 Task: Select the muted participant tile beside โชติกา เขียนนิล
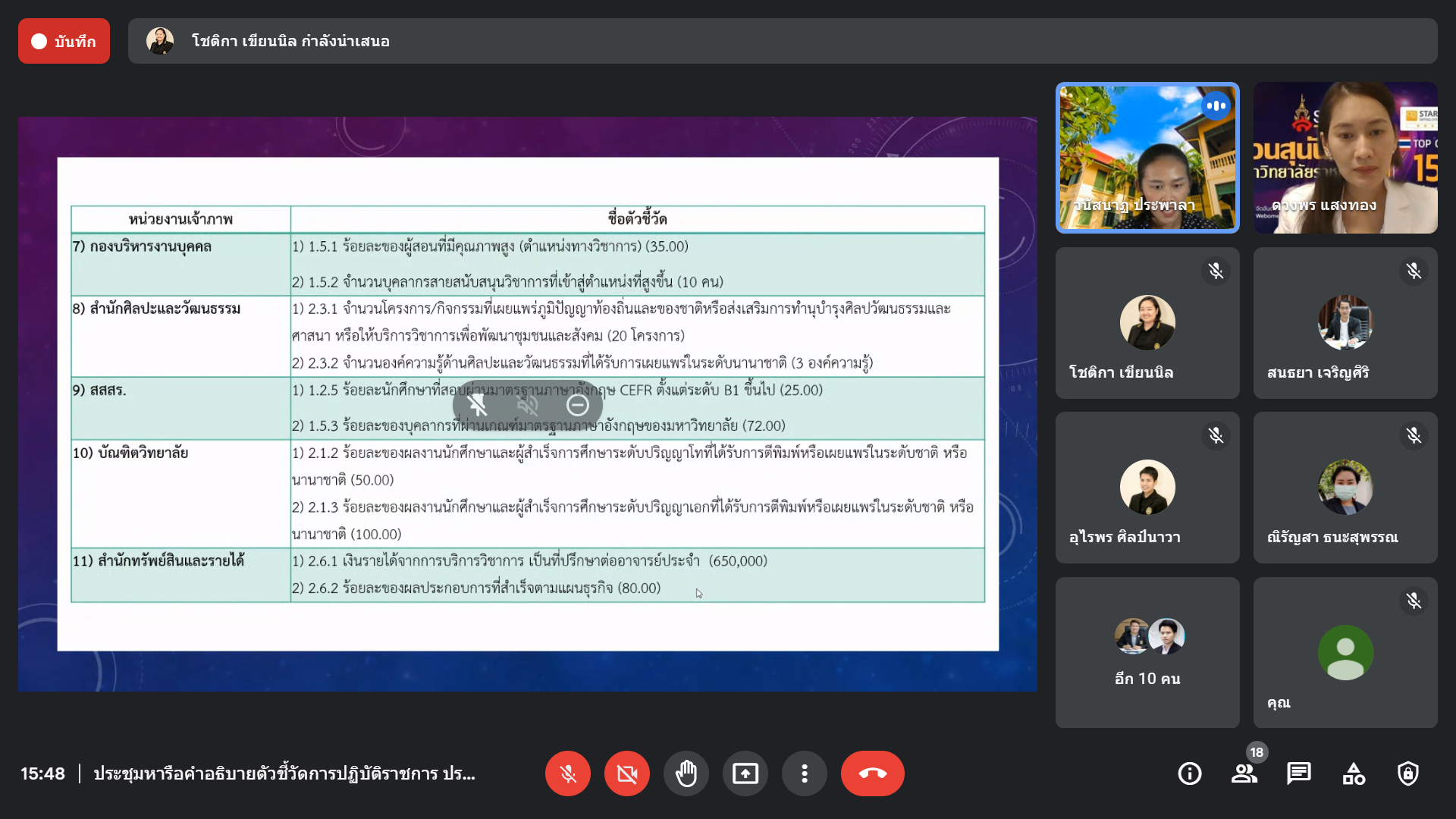pos(1345,323)
